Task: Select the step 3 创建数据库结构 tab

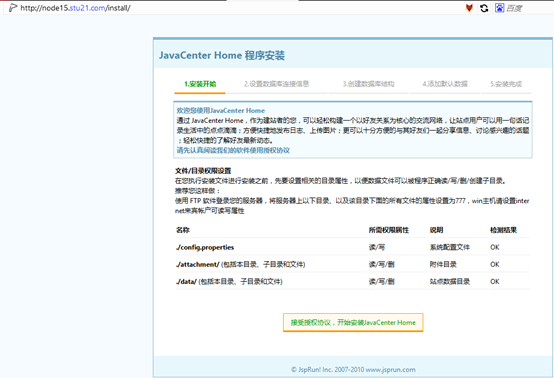Action: pos(369,84)
